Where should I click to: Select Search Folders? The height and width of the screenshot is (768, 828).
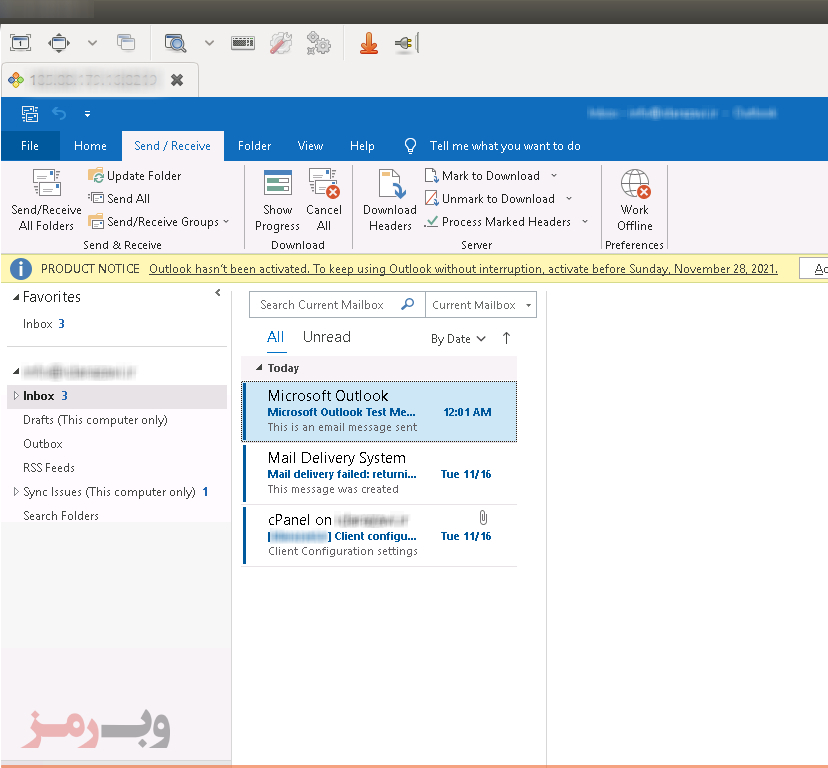click(x=61, y=516)
